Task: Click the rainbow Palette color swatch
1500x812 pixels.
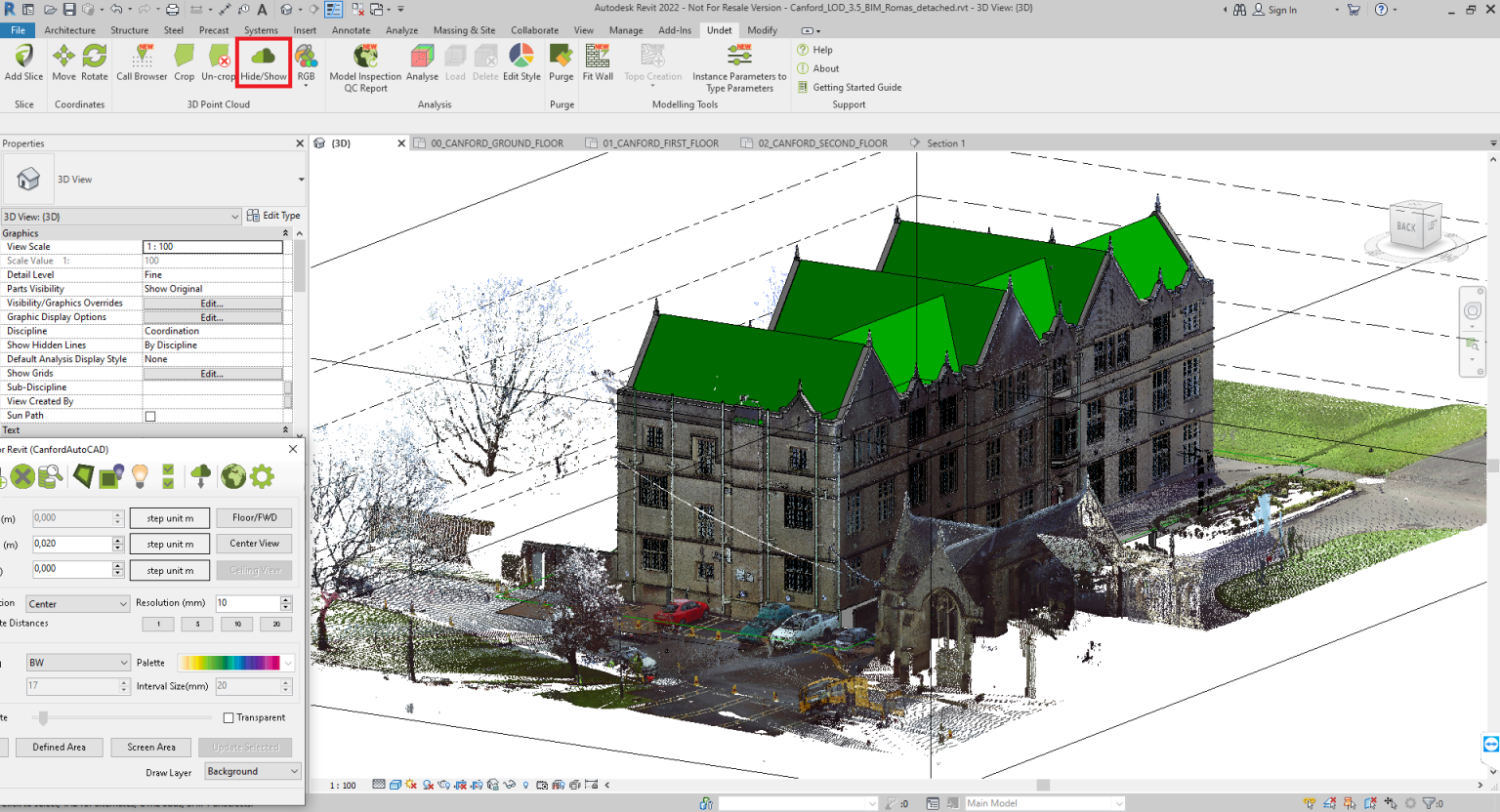Action: tap(230, 663)
